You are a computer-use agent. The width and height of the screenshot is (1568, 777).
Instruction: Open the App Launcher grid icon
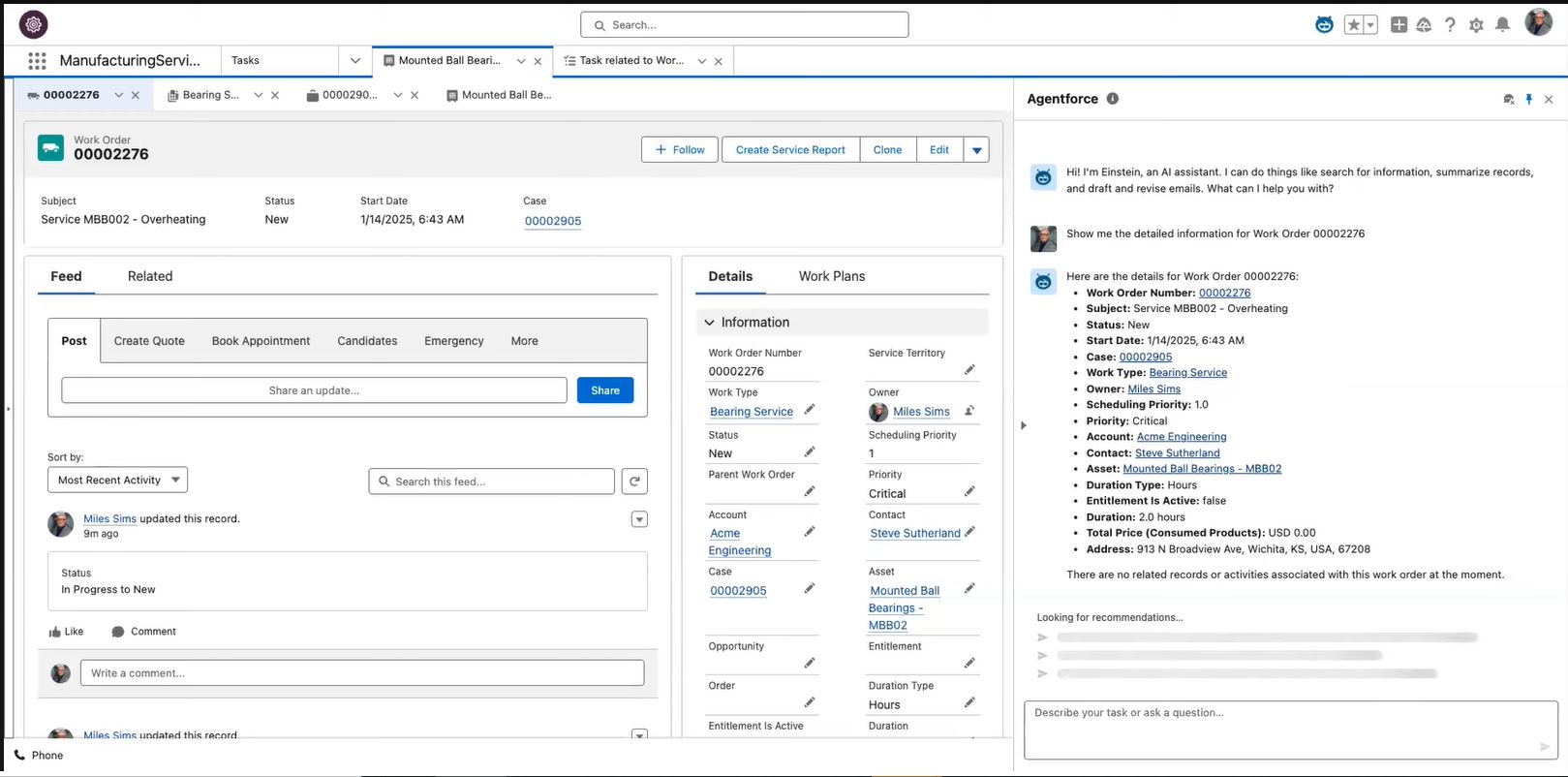(37, 61)
